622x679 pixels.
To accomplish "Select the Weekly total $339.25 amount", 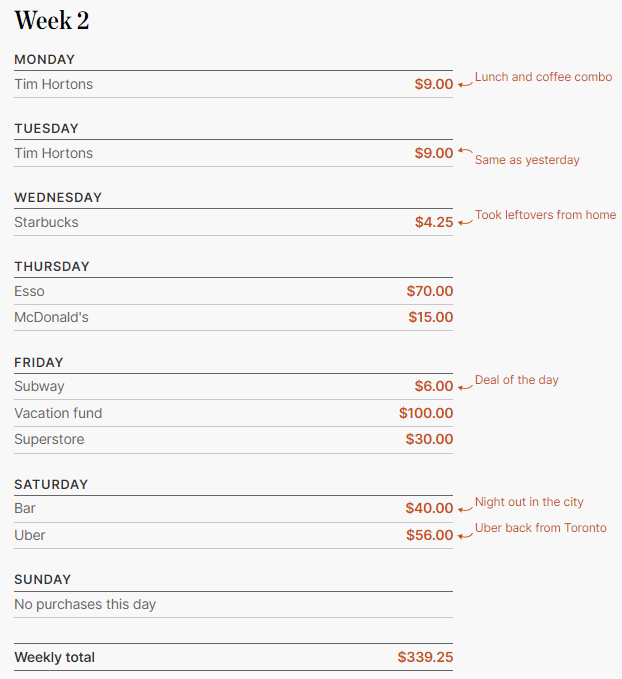I will [425, 657].
